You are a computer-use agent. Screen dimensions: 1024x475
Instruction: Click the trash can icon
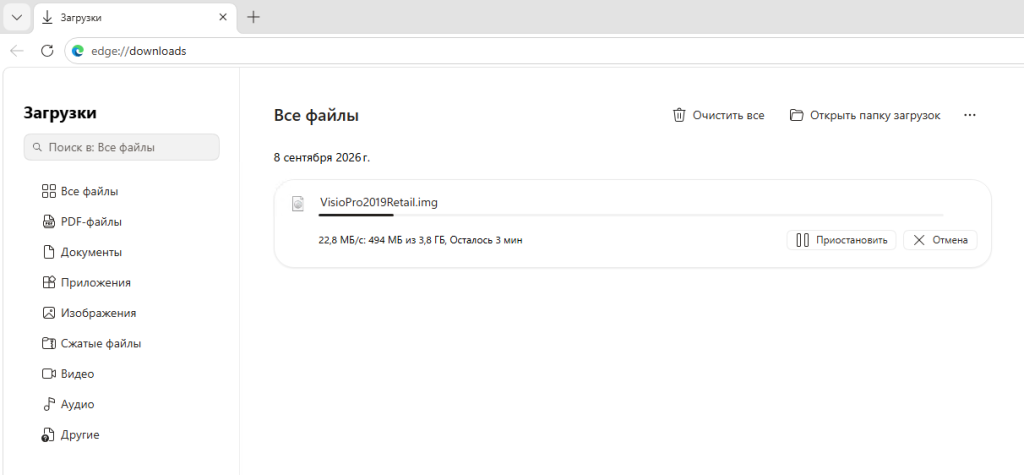pyautogui.click(x=679, y=115)
